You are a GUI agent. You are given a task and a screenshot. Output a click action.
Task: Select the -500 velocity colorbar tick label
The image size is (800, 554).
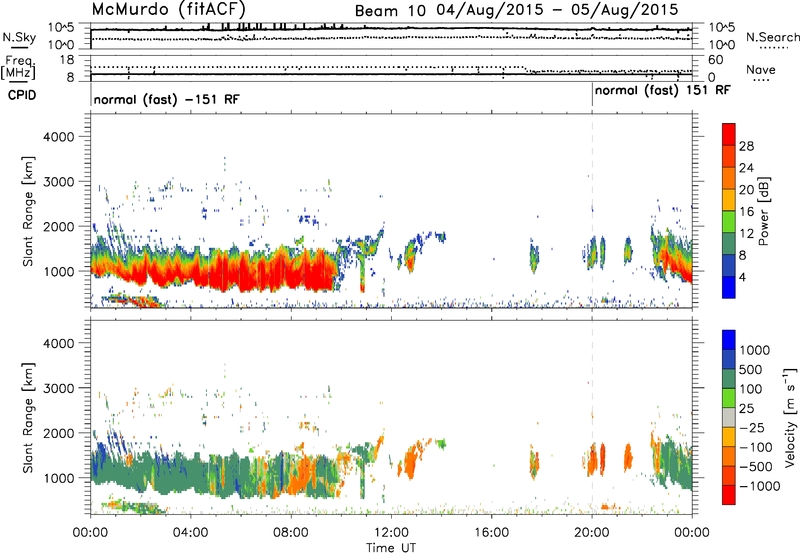[755, 467]
